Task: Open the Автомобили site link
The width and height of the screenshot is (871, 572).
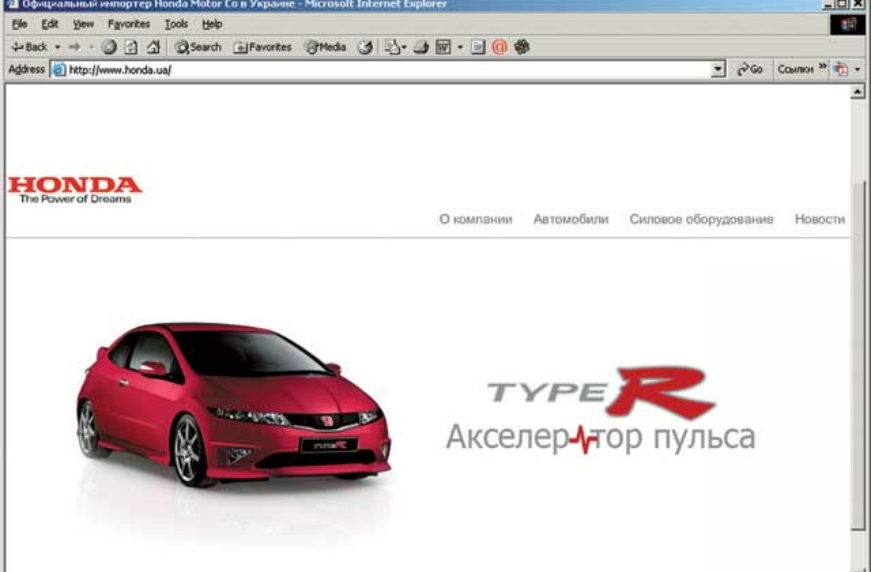Action: tap(570, 220)
